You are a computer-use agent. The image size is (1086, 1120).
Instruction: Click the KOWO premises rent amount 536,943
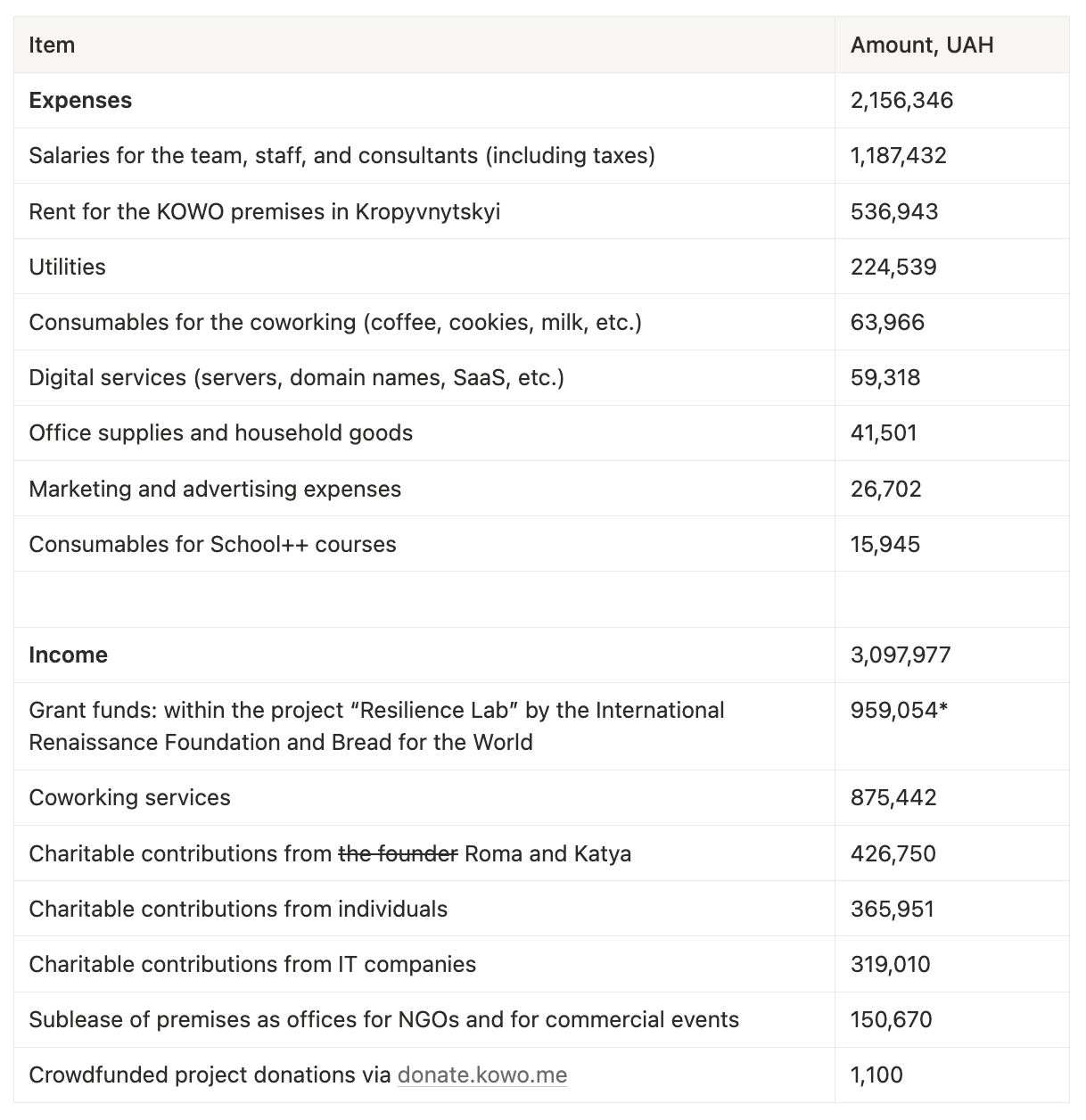point(894,212)
